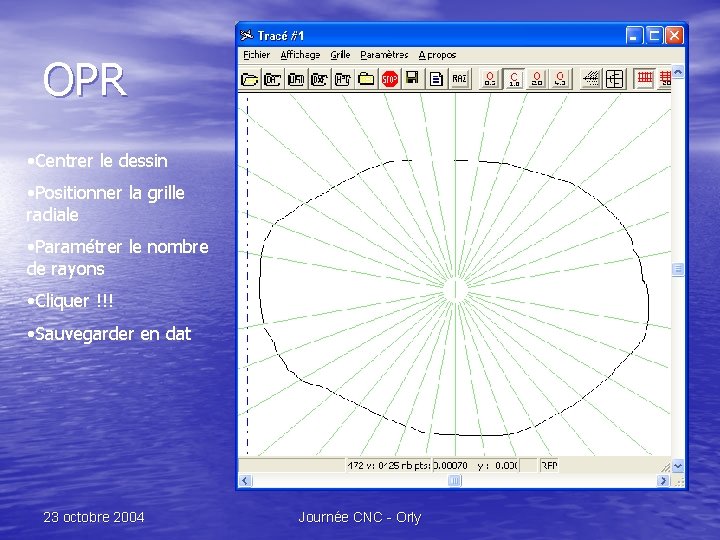The image size is (720, 540).
Task: Click the vertical scrollbar thumb
Action: (x=678, y=269)
